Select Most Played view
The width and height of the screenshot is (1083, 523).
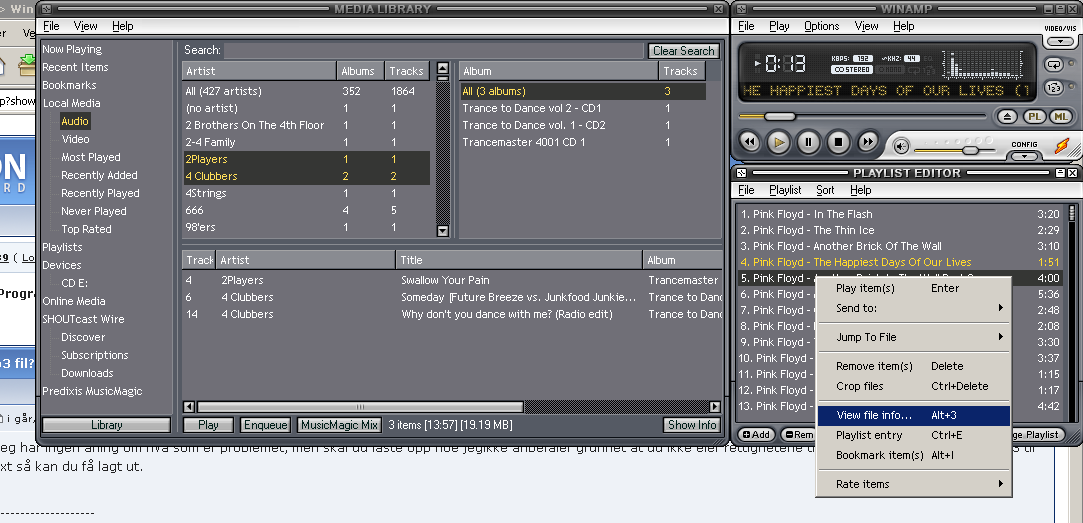pos(90,157)
